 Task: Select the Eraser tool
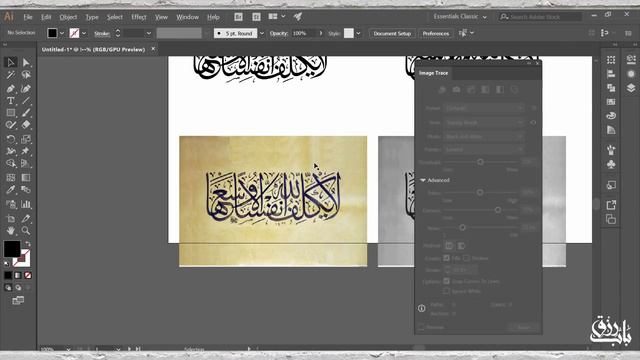pos(26,125)
